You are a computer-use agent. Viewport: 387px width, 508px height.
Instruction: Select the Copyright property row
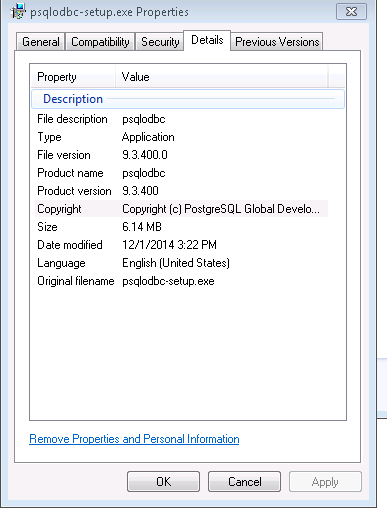click(181, 209)
